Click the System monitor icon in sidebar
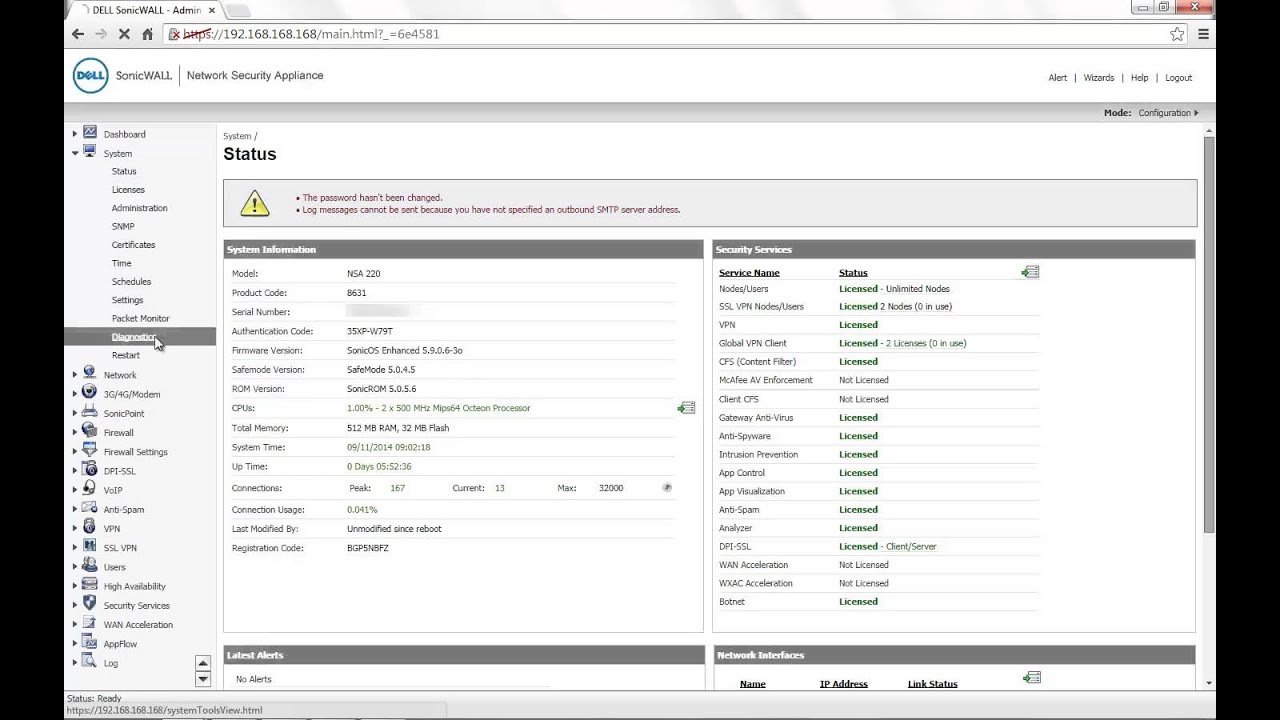Screen dimensions: 1280x720 (x=89, y=152)
